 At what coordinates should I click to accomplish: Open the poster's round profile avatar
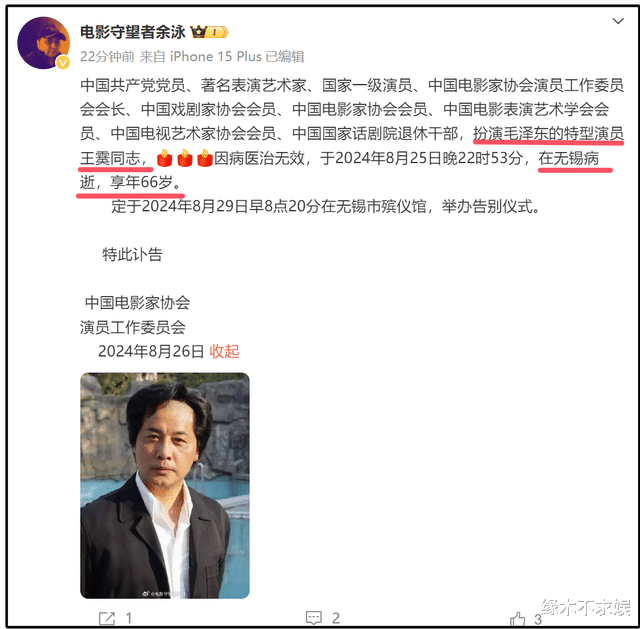43,43
